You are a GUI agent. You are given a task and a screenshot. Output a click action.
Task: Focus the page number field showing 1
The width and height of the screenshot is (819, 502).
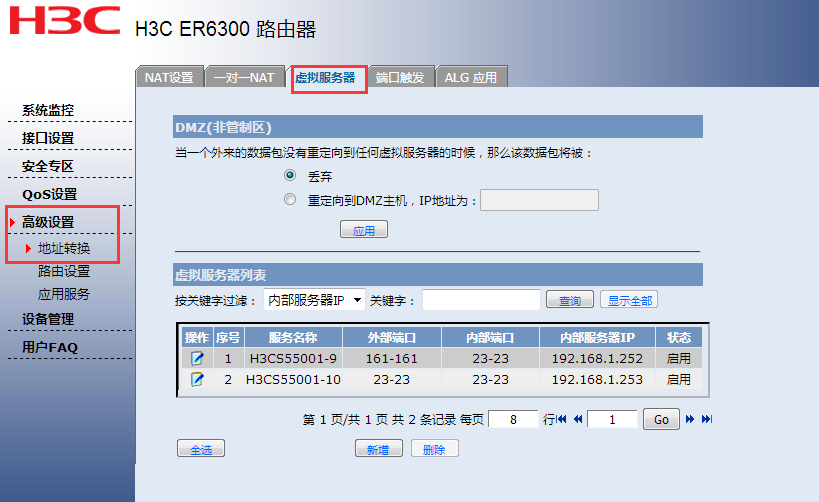[612, 419]
